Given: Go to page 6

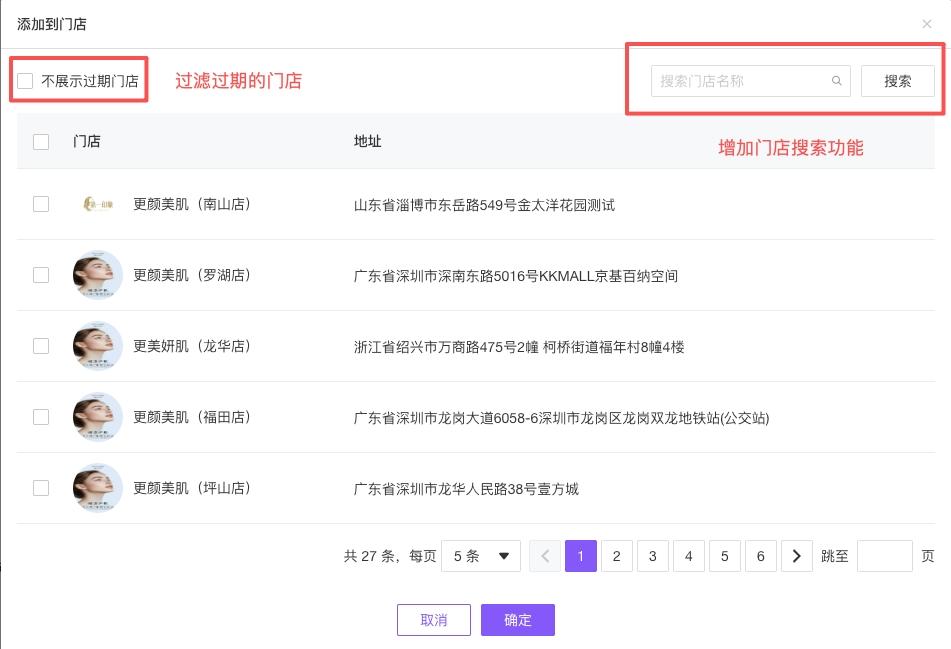Looking at the screenshot, I should pos(761,556).
